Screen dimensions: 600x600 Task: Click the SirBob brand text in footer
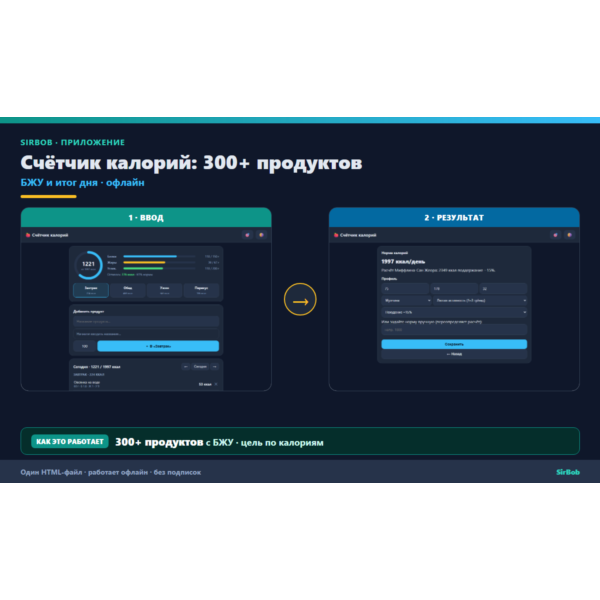pyautogui.click(x=568, y=472)
